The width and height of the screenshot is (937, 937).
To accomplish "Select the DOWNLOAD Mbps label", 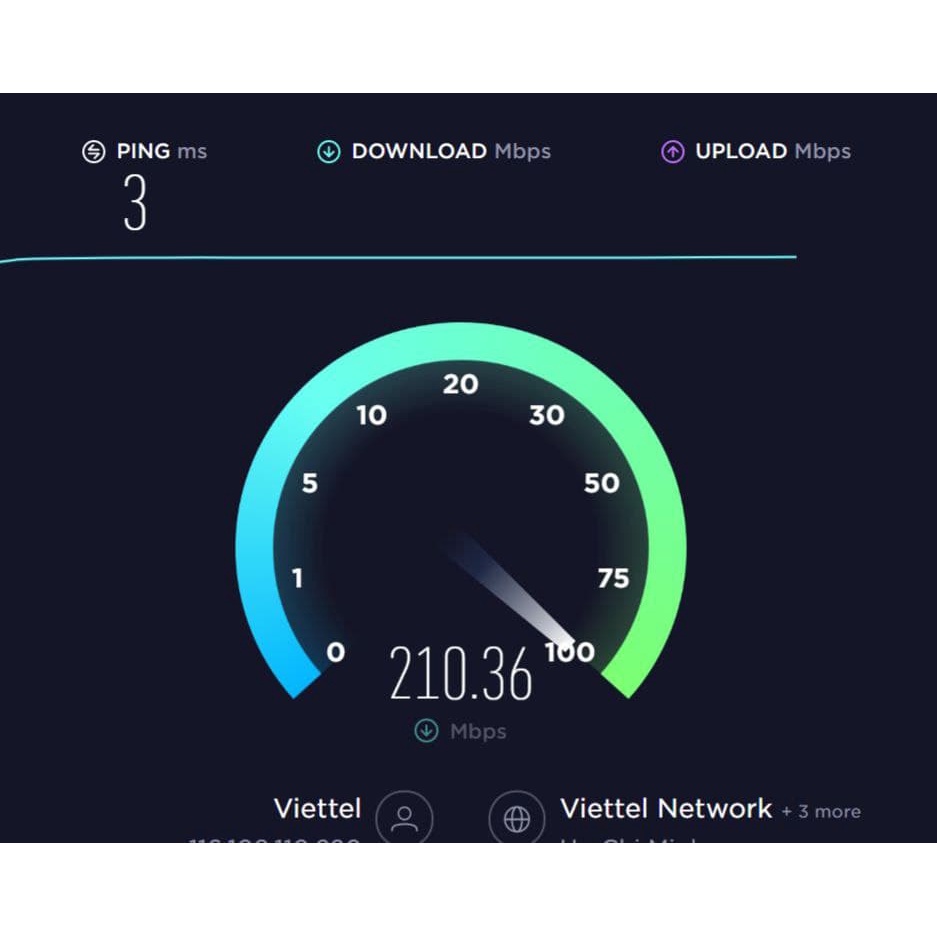I will pos(451,152).
